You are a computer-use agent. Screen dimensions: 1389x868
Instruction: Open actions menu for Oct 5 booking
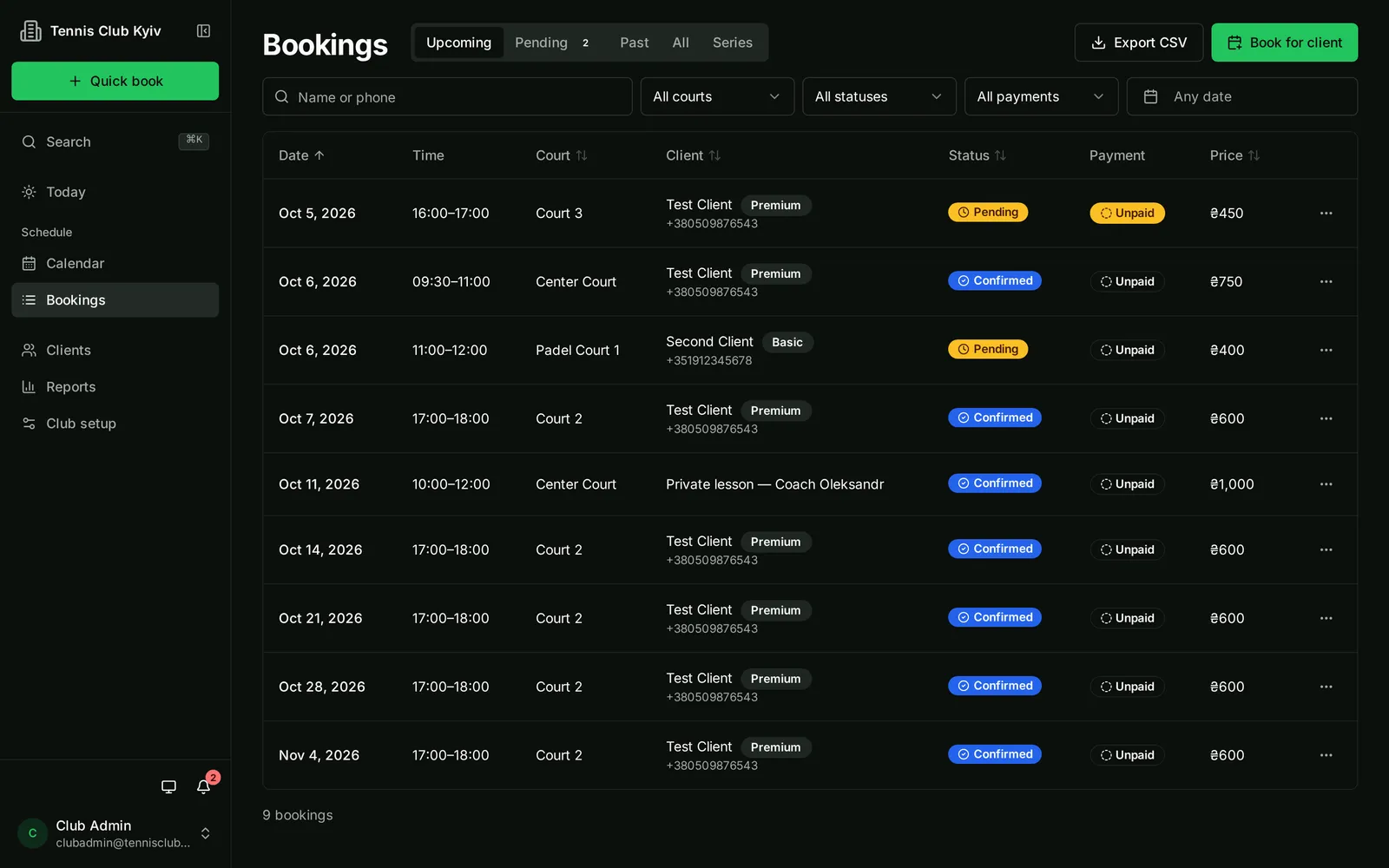click(x=1326, y=214)
